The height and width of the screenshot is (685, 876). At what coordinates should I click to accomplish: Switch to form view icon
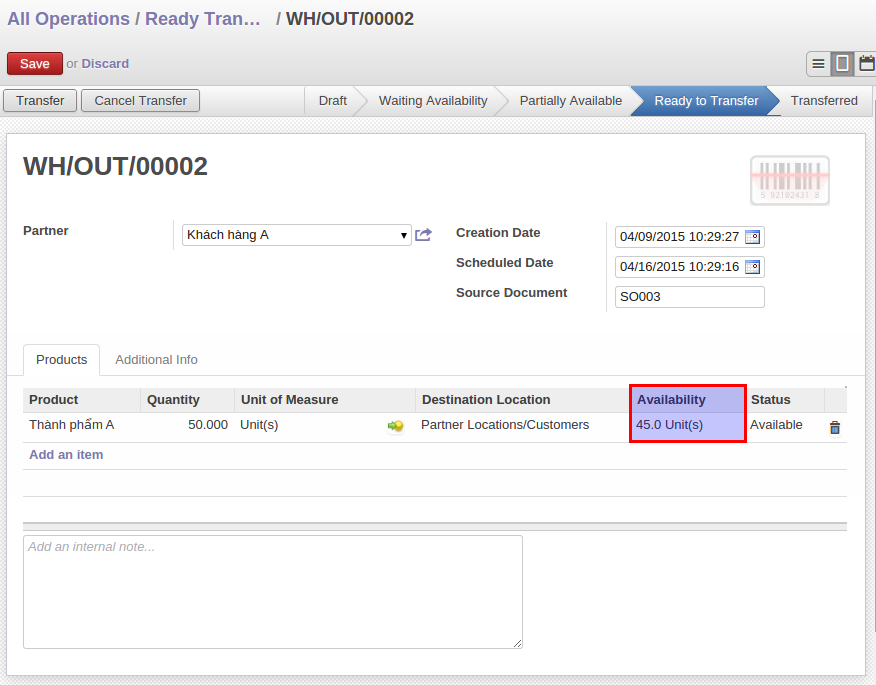[842, 64]
